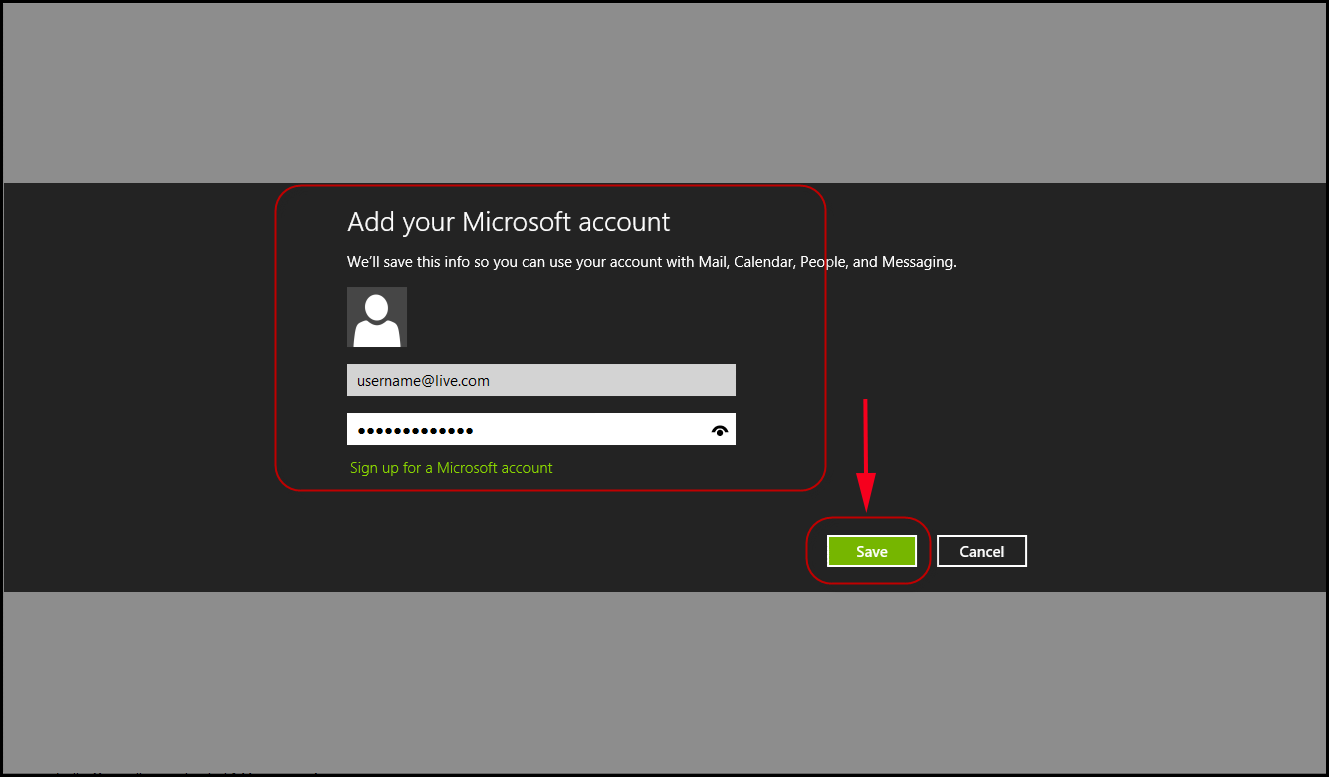1329x777 pixels.
Task: Click the red arrow pointing at Save
Action: pos(865,450)
